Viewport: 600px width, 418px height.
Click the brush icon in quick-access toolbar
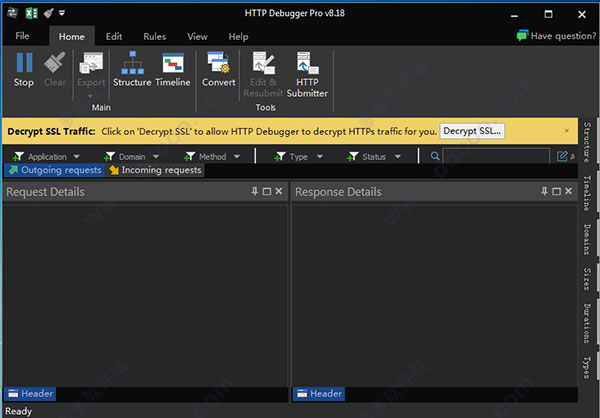[x=48, y=13]
